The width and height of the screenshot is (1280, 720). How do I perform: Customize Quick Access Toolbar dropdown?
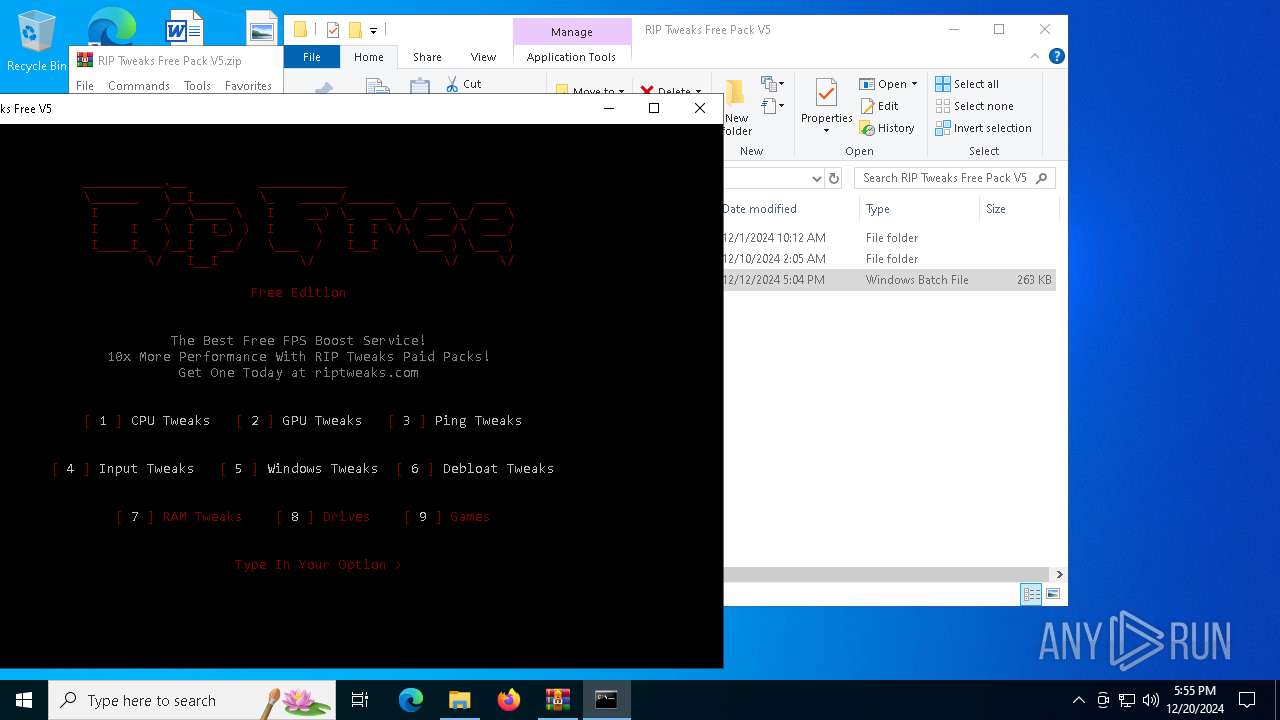tap(373, 30)
